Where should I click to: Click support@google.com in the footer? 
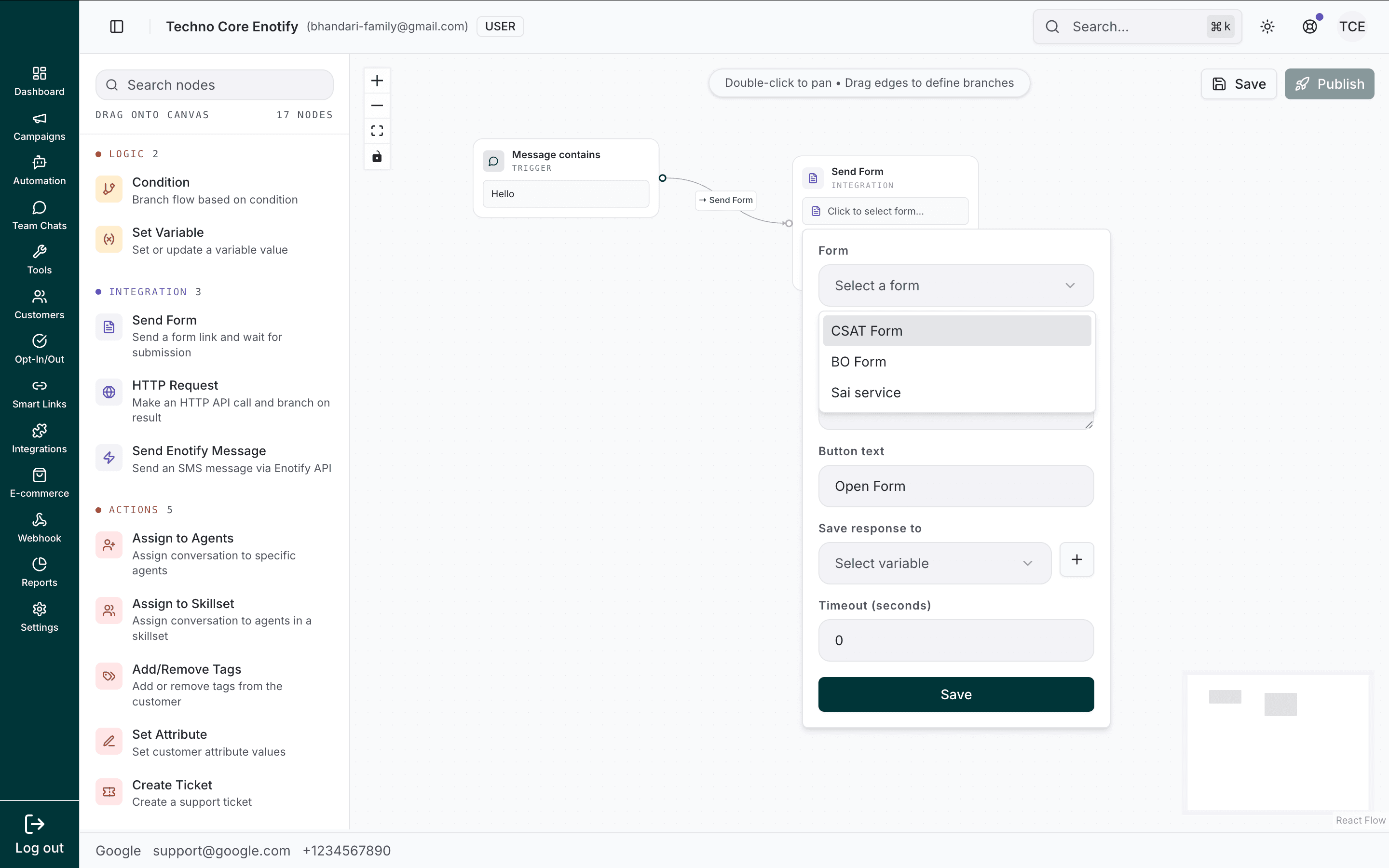point(221,850)
